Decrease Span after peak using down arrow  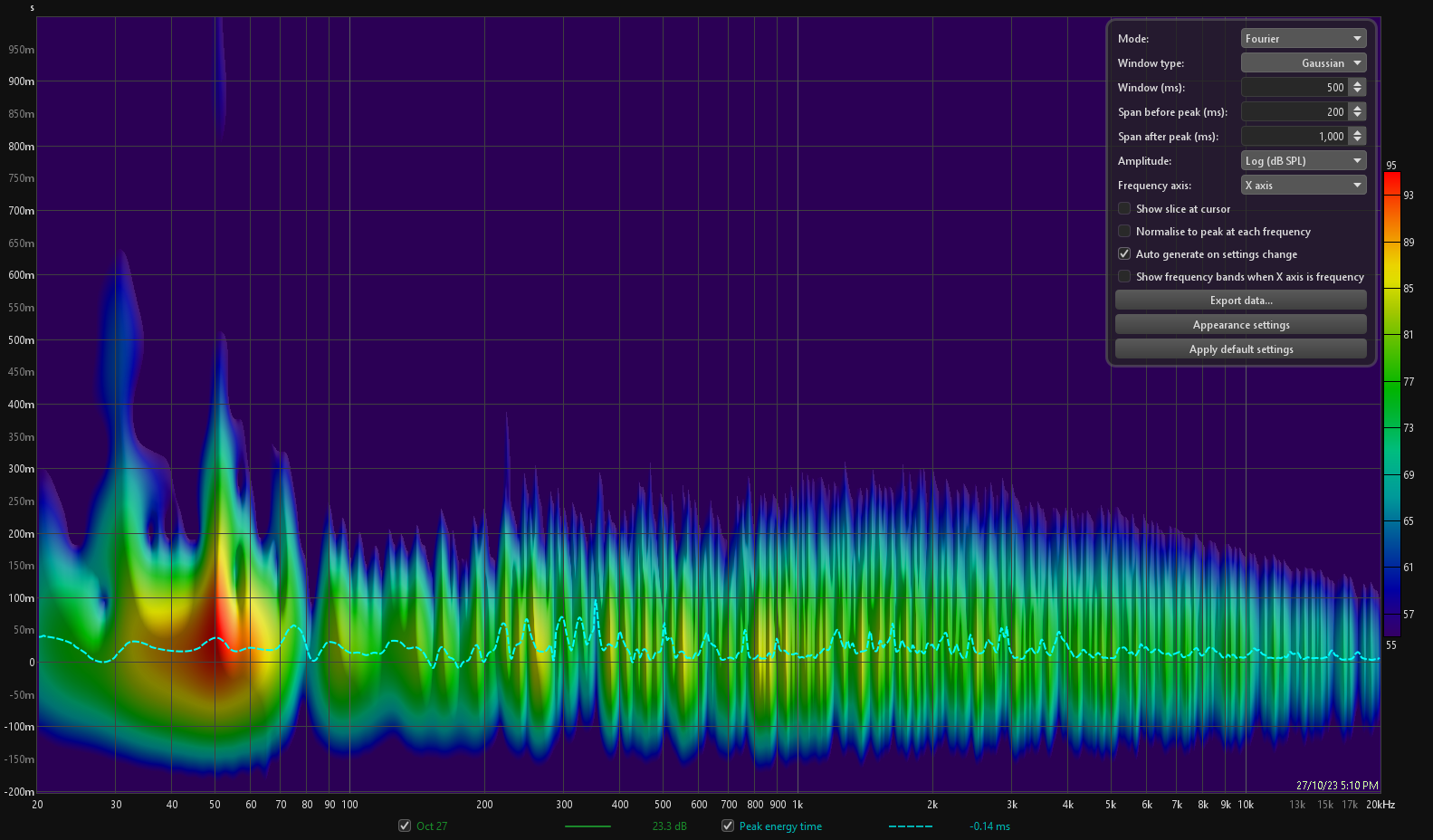point(1357,140)
